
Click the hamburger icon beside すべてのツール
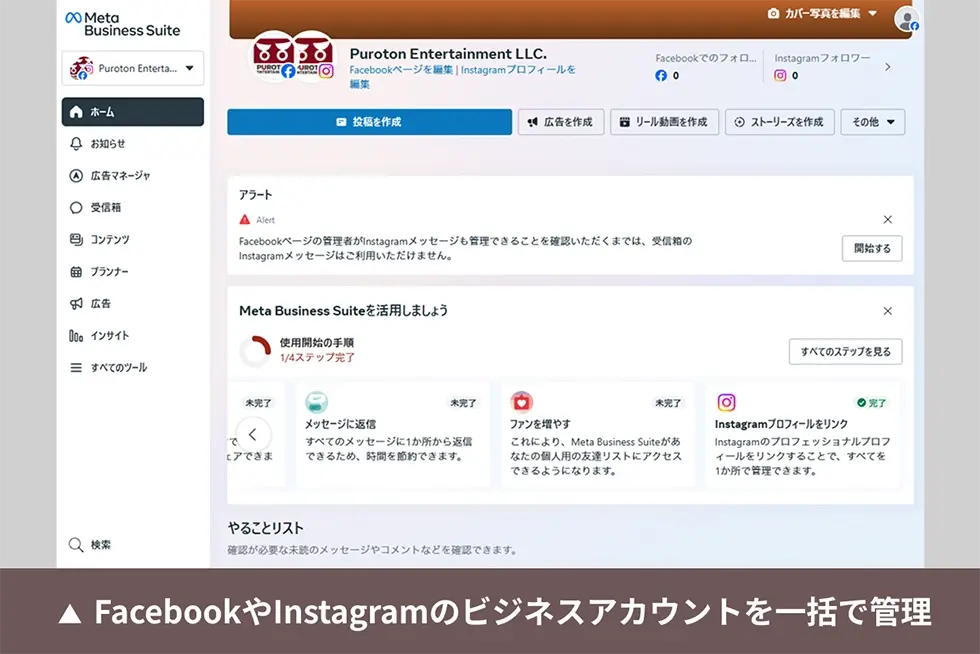point(76,368)
